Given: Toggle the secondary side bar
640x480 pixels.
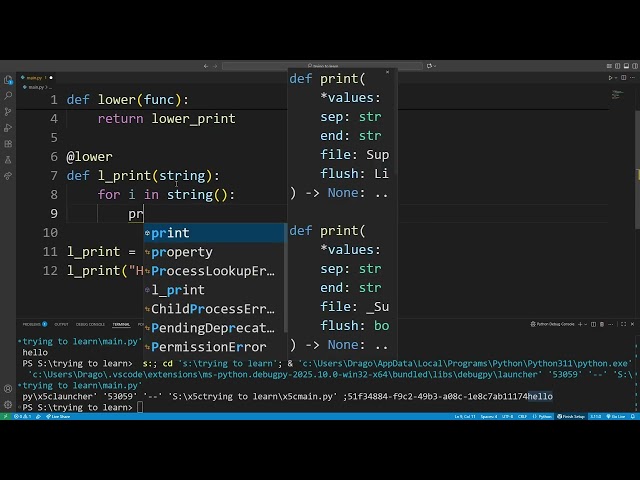Looking at the screenshot, I should click(635, 66).
